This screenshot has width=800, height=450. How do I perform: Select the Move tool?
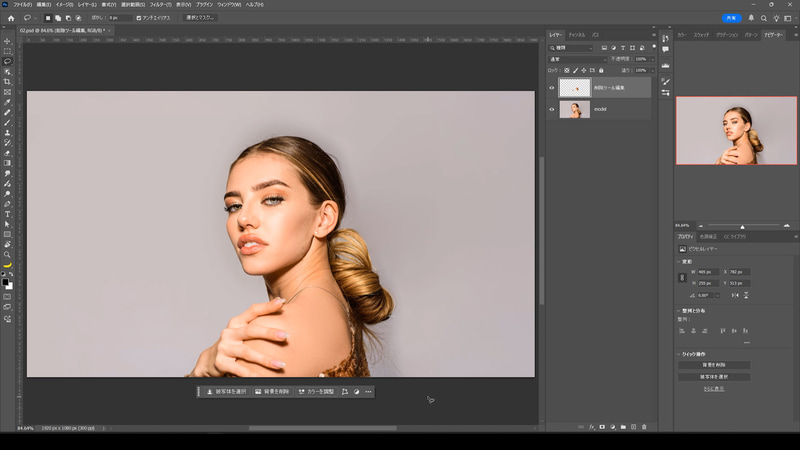(7, 41)
